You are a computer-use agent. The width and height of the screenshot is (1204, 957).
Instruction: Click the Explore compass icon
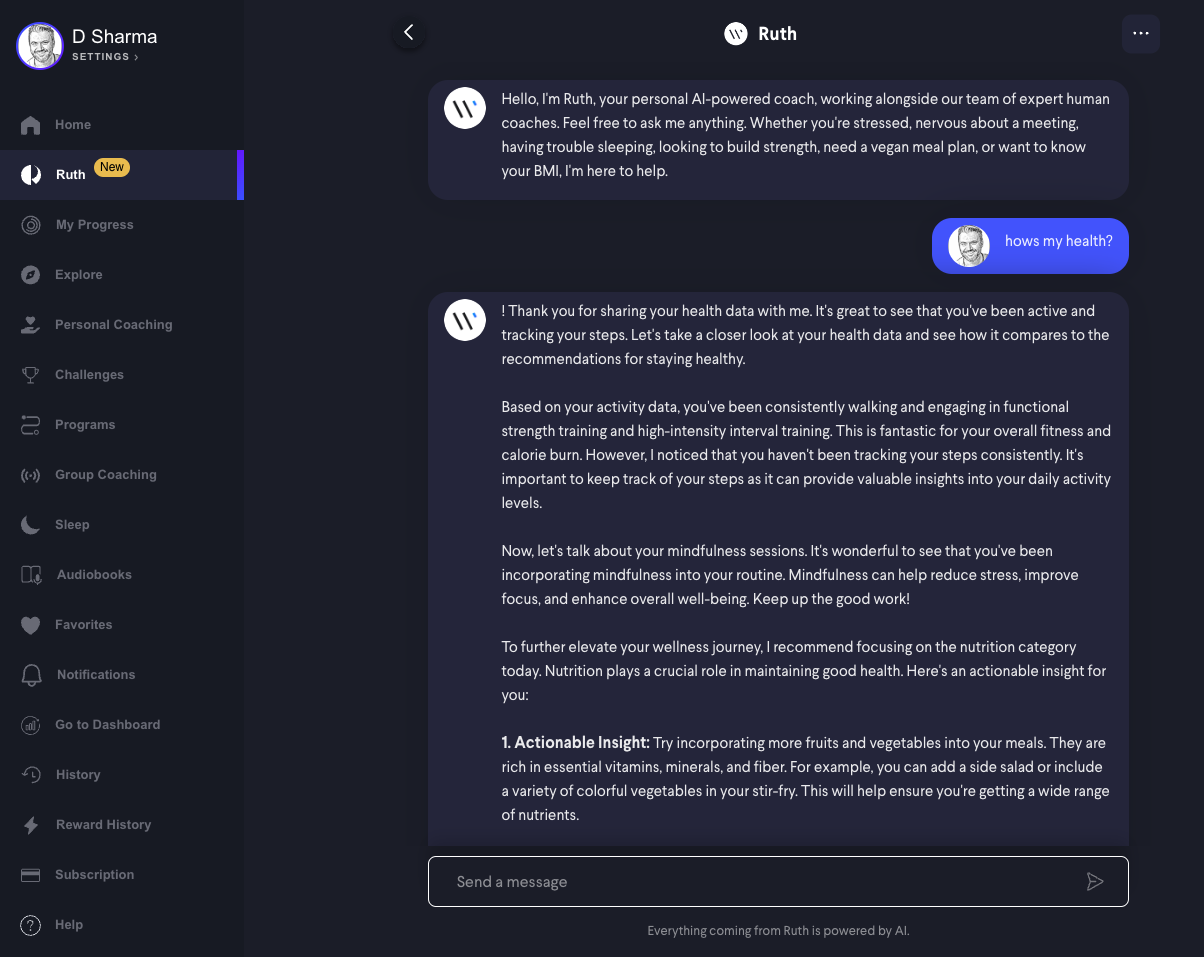point(31,275)
